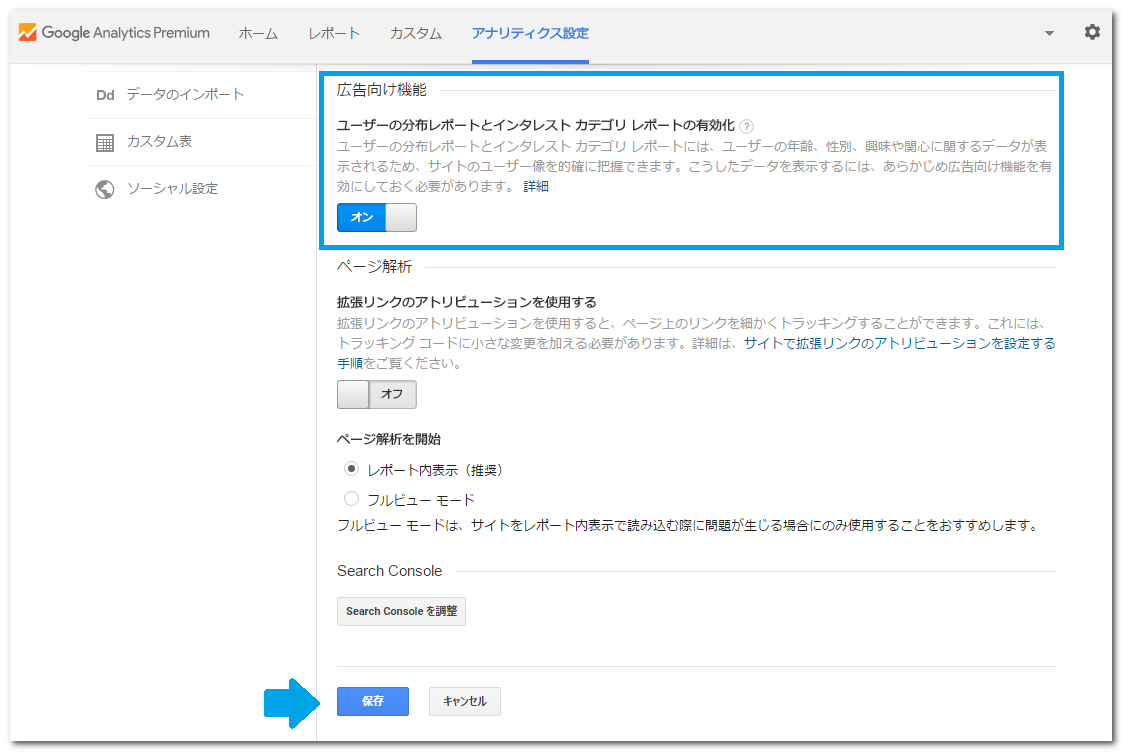
Task: Click the 拡張リンクのアトリビューションを使用する heading
Action: (467, 302)
